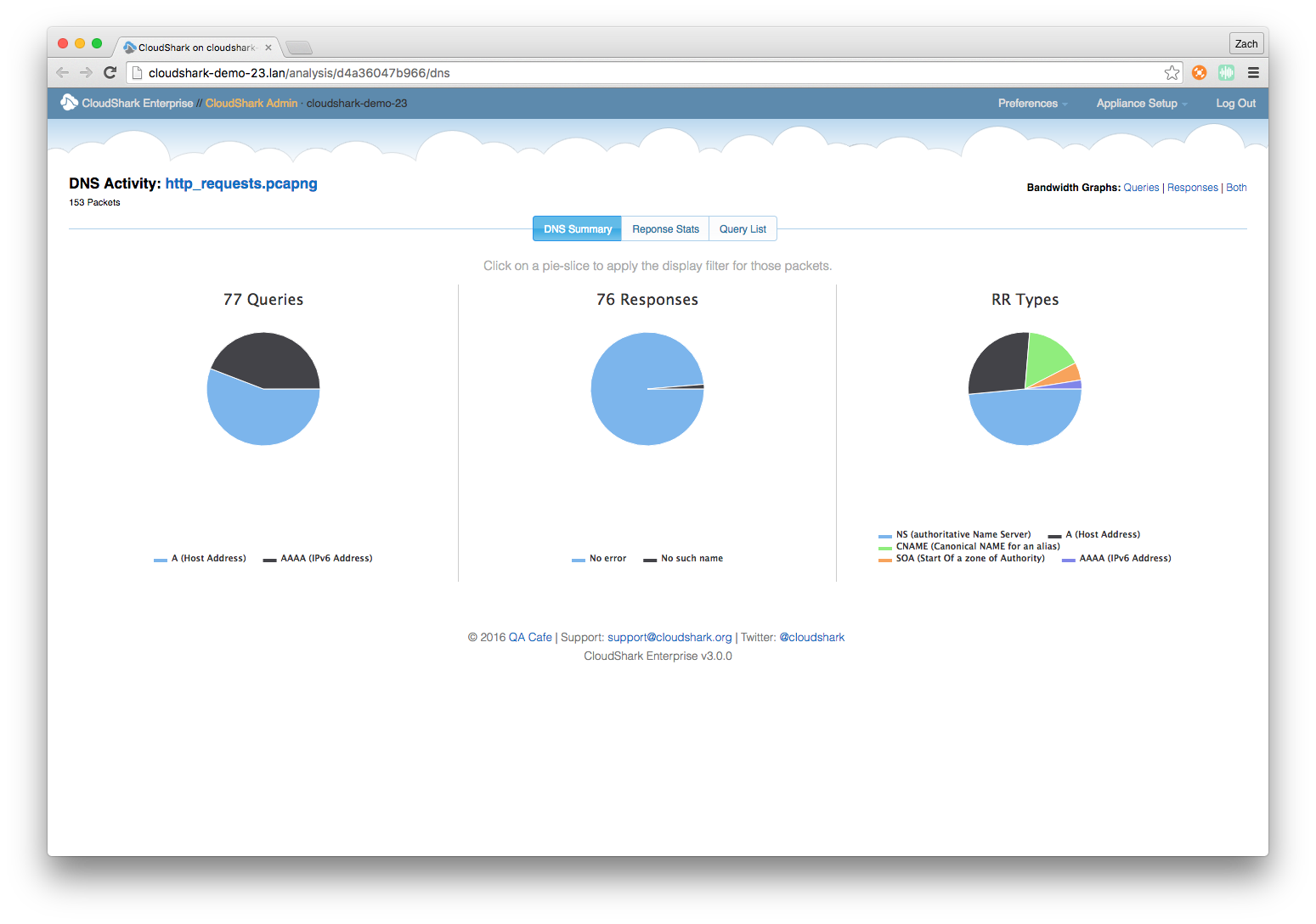This screenshot has width=1316, height=924.
Task: Toggle SOA (Start Of a zone) legend entry
Action: [962, 559]
